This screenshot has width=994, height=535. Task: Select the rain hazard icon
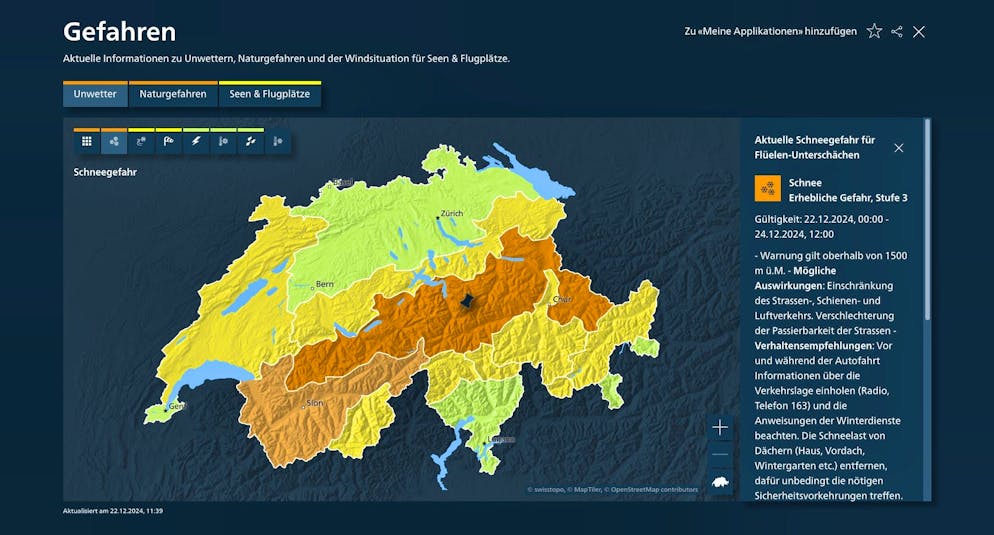pos(250,142)
